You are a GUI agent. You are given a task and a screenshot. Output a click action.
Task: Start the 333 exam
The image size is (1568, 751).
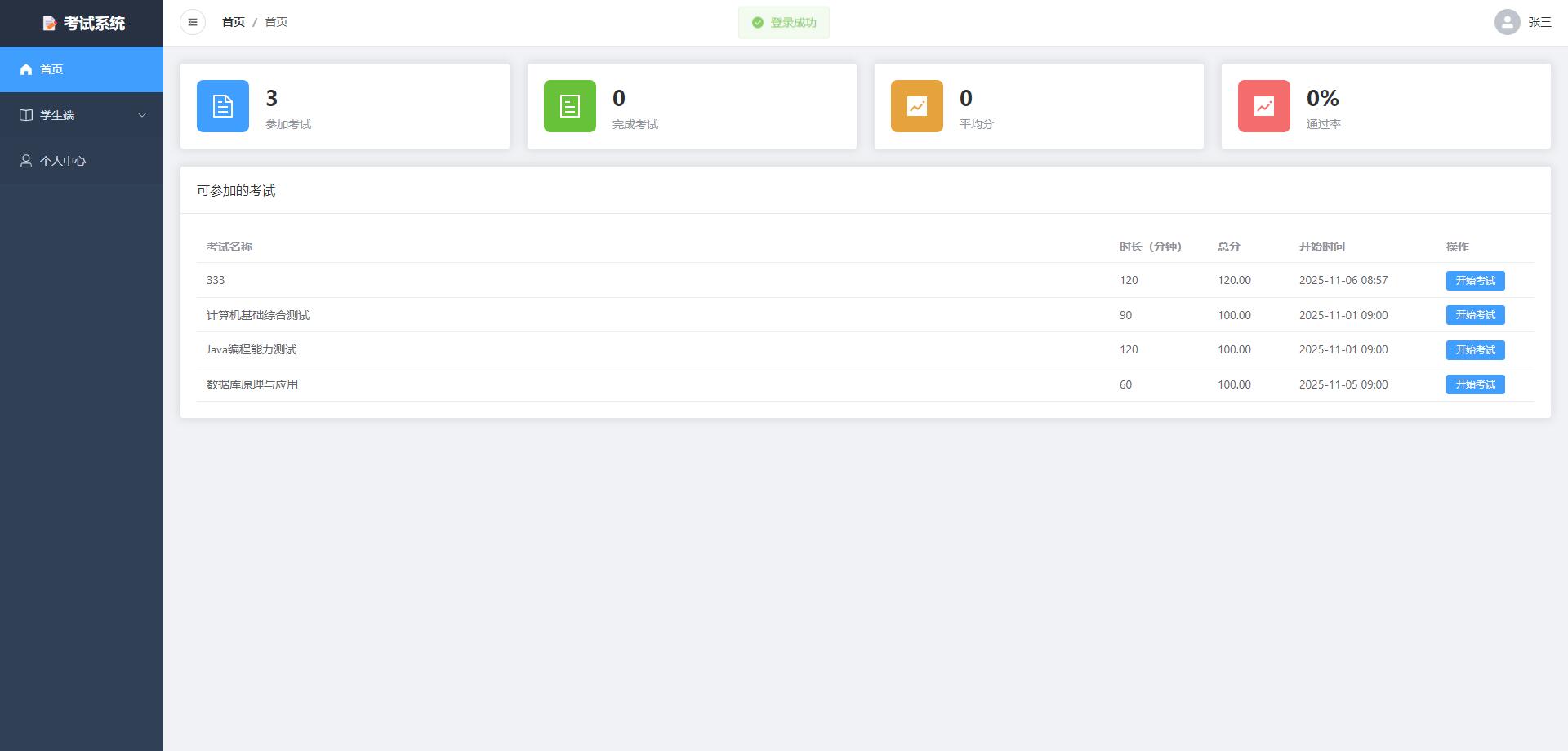tap(1475, 280)
